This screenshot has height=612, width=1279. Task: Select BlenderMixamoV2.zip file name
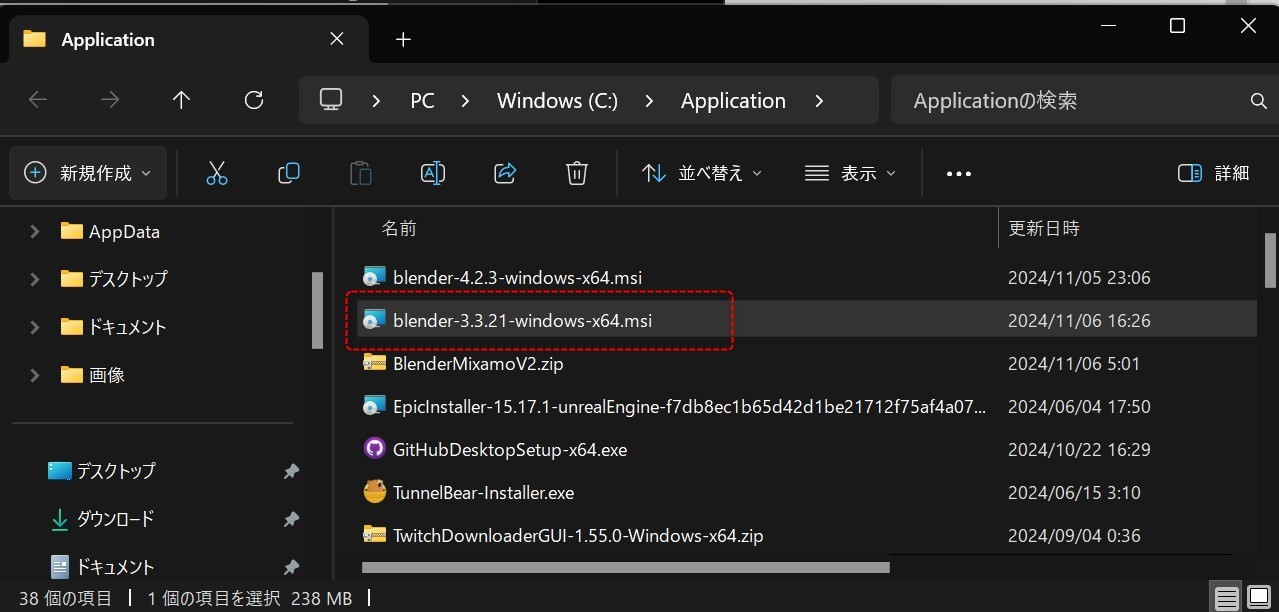pos(478,364)
